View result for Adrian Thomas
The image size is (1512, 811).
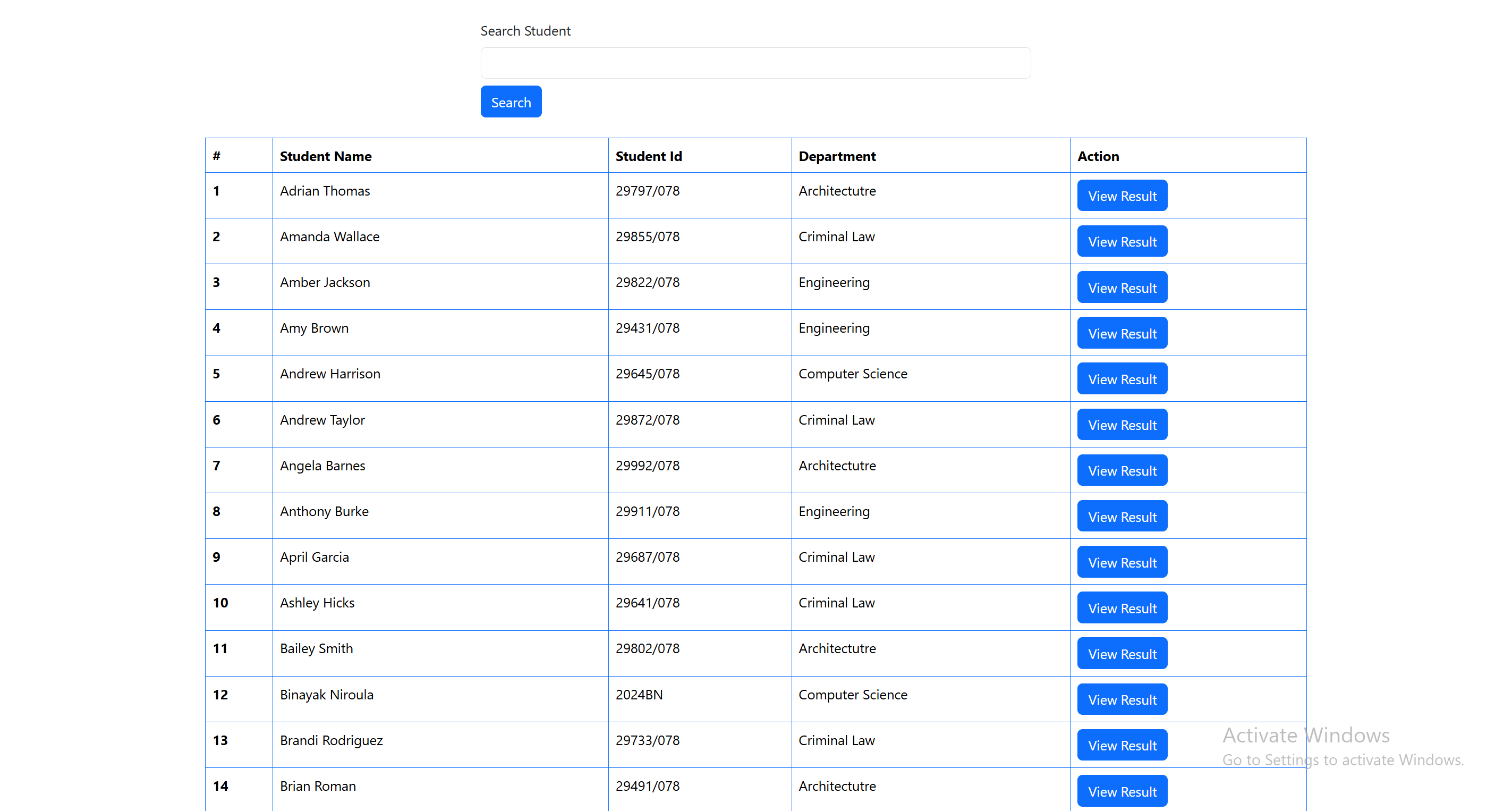pyautogui.click(x=1122, y=196)
